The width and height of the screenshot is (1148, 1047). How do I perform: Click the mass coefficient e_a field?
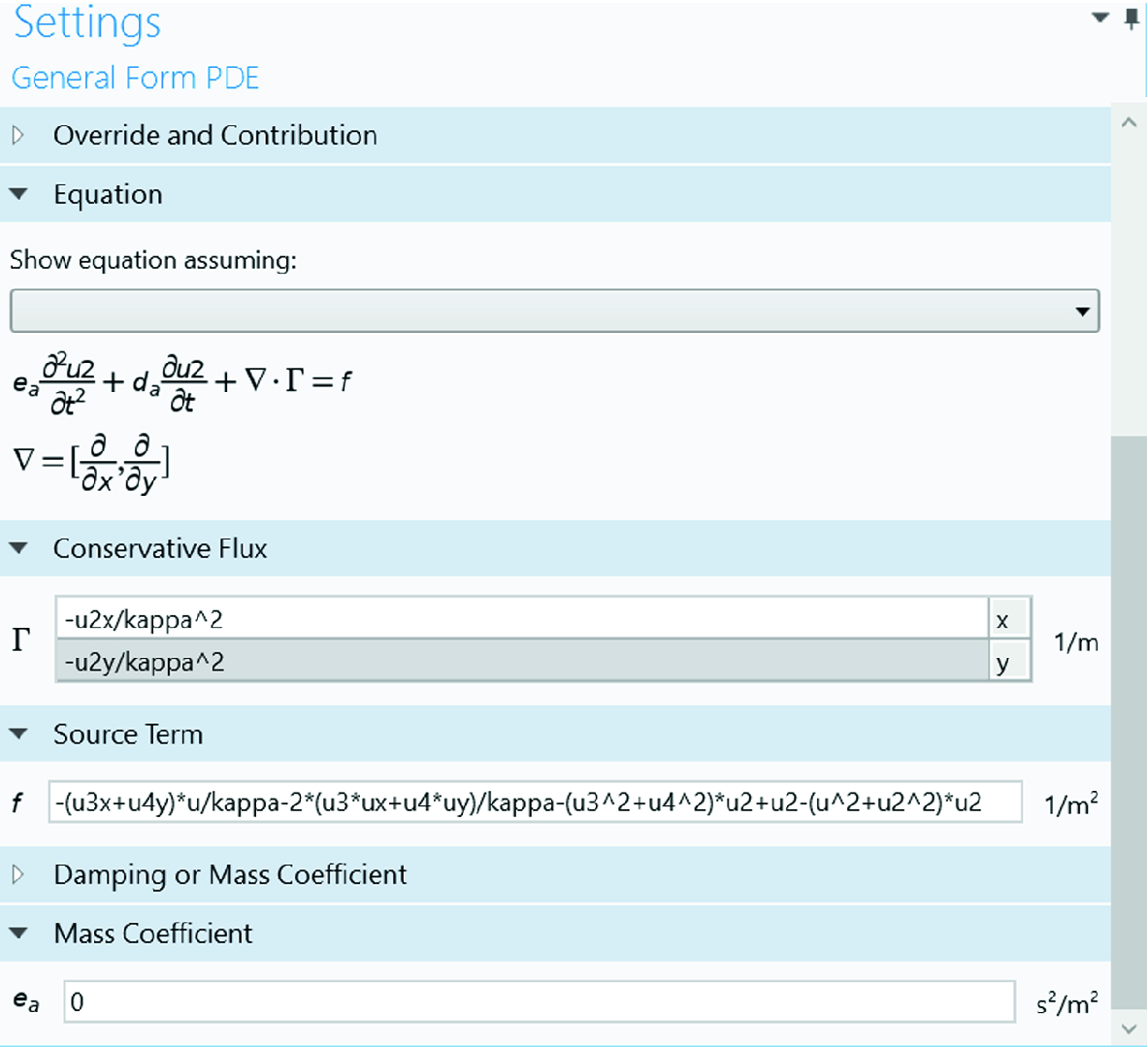click(540, 1001)
